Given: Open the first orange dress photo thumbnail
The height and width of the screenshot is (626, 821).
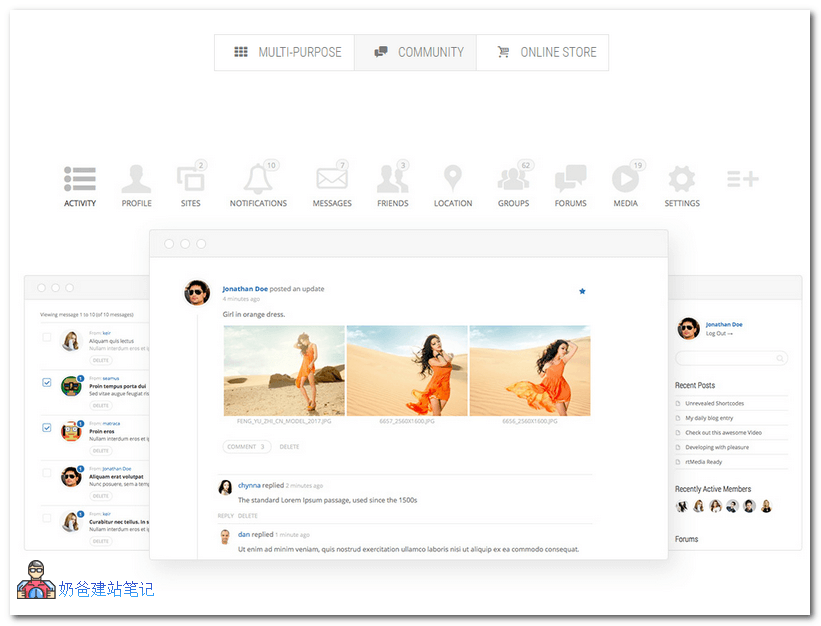Looking at the screenshot, I should point(284,370).
